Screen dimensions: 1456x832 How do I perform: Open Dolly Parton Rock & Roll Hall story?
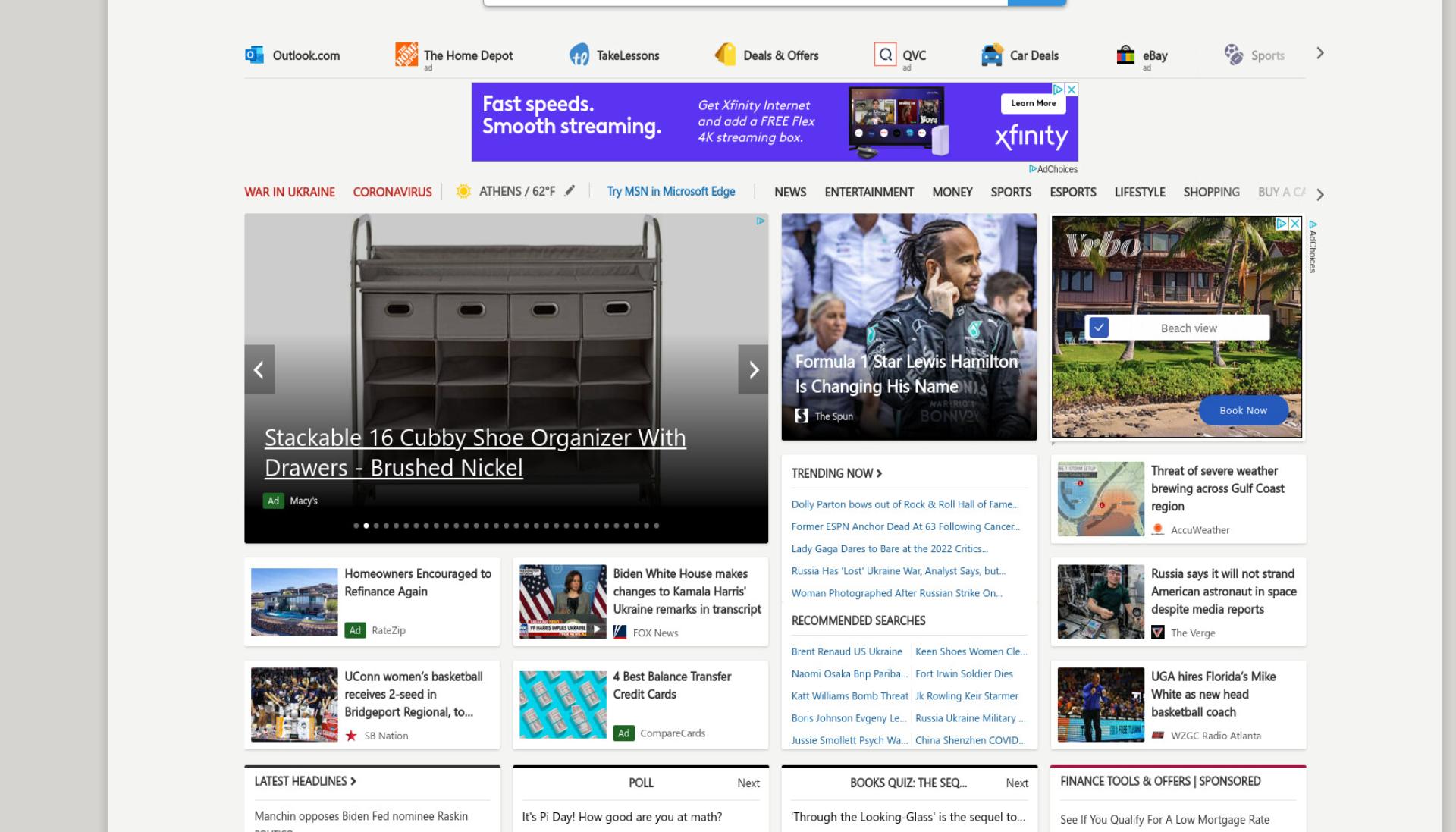pyautogui.click(x=905, y=504)
